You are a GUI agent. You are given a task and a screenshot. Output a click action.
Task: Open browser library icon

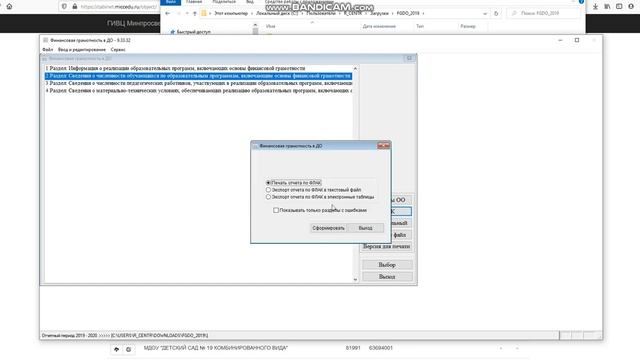pos(607,7)
